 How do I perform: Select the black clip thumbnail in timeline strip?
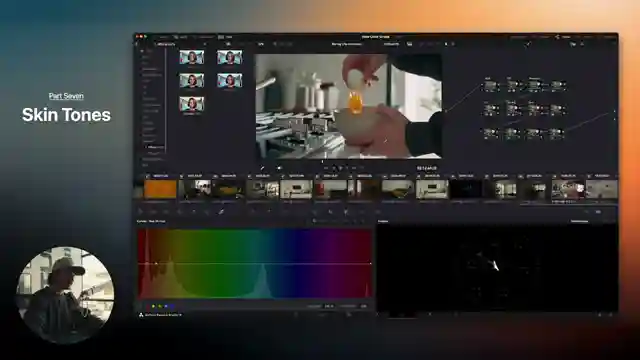tap(466, 189)
